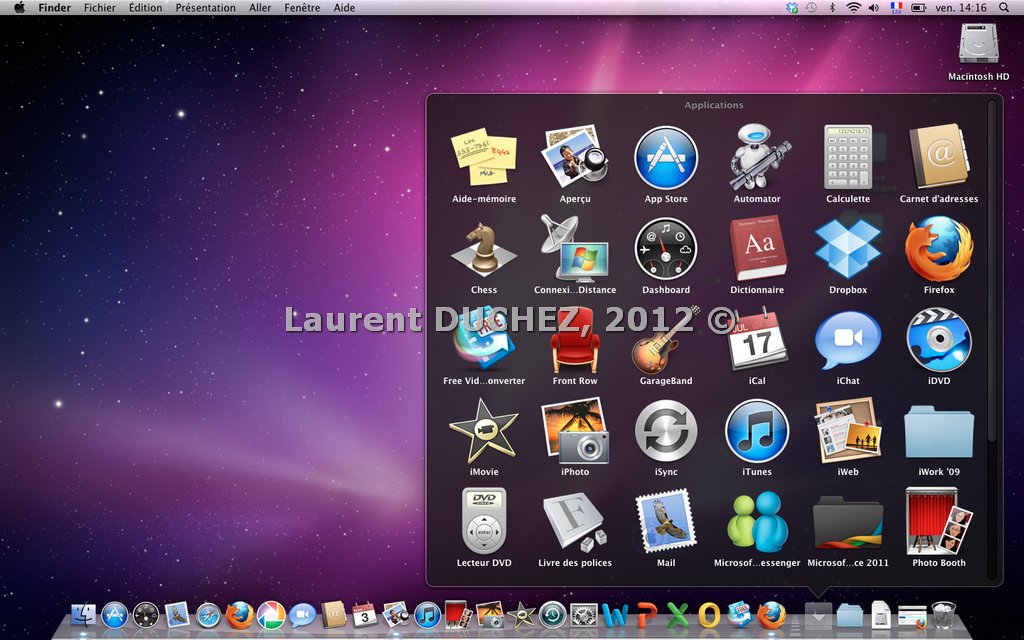Launch Aperçu from the Applications stack
1024x640 pixels.
pos(575,157)
